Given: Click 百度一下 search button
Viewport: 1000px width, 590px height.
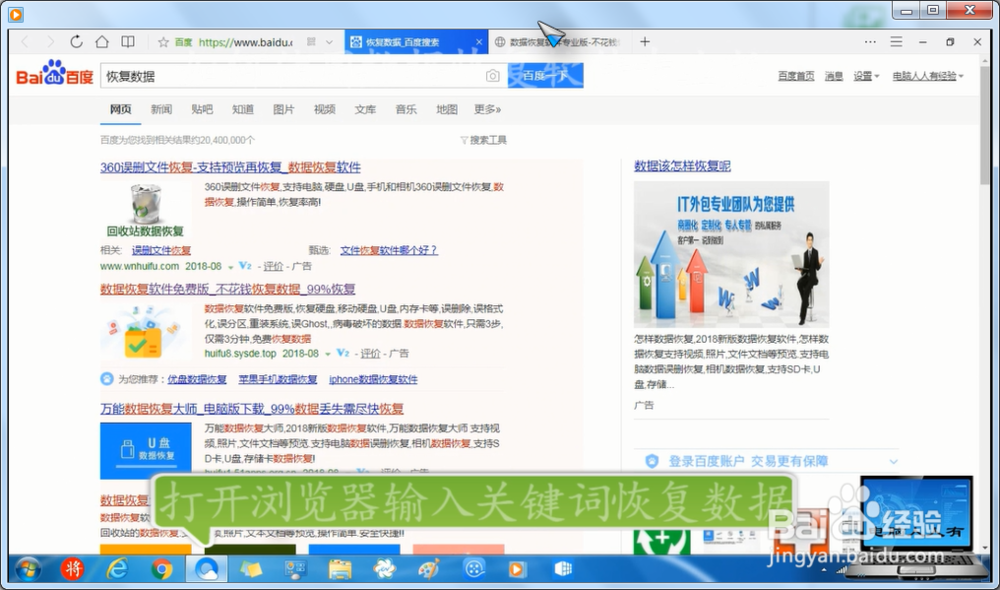Looking at the screenshot, I should [545, 76].
